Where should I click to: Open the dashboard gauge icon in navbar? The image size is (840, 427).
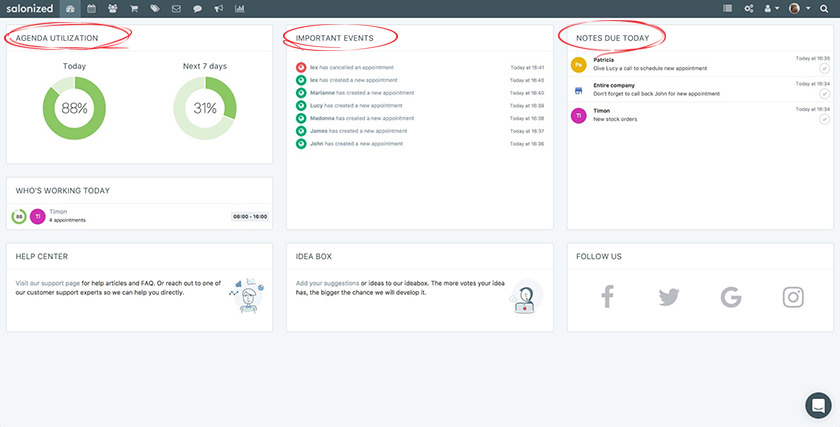pyautogui.click(x=70, y=9)
